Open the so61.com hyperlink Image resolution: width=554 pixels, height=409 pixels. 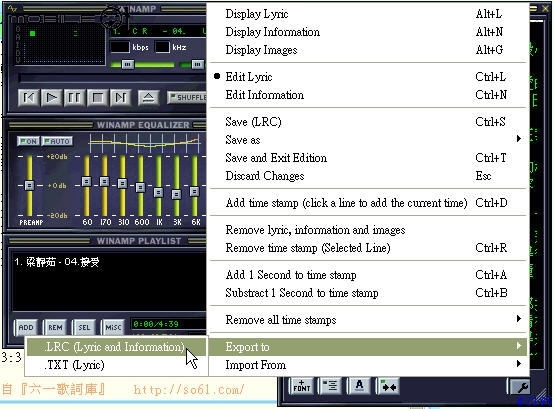189,390
